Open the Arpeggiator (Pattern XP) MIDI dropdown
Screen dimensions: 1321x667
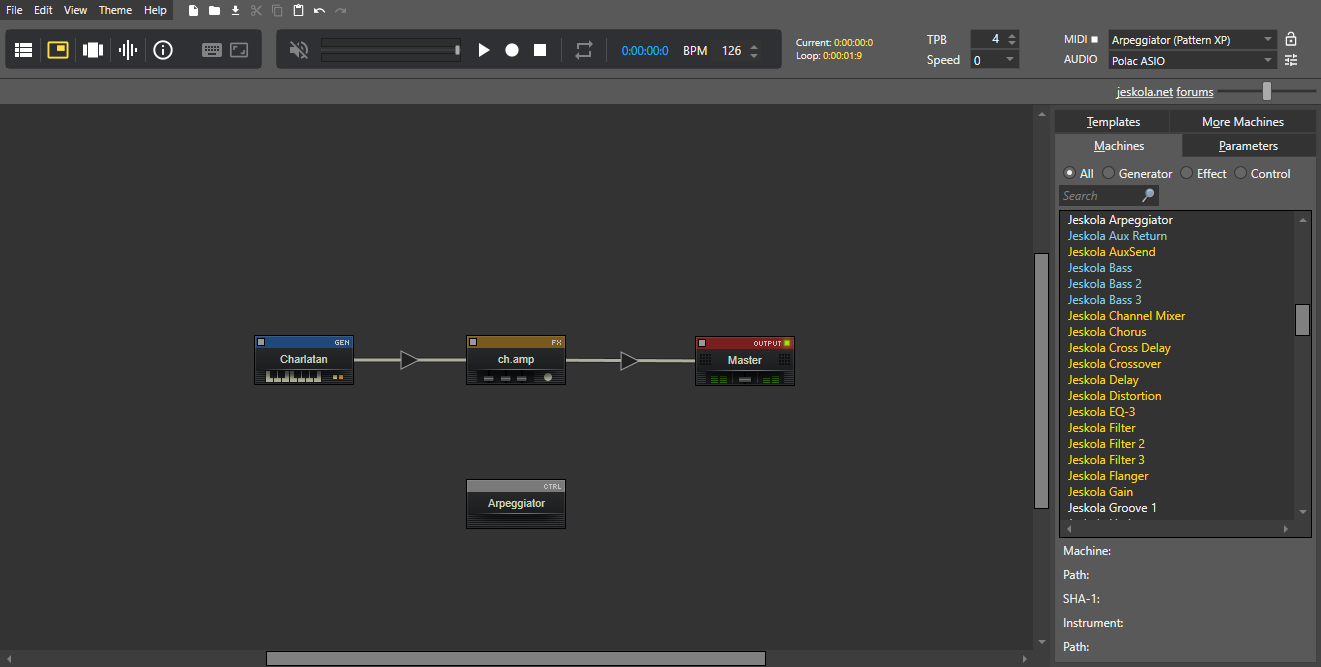point(1192,39)
